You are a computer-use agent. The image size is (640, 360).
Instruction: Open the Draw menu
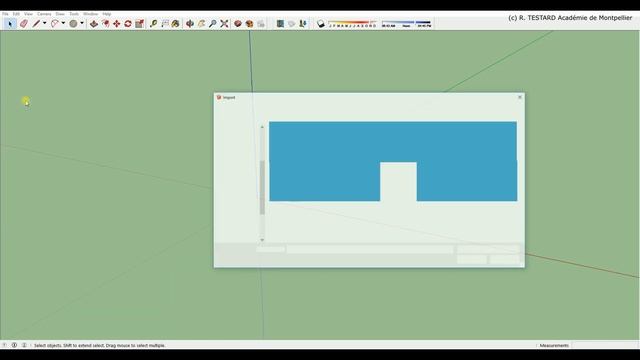[60, 14]
